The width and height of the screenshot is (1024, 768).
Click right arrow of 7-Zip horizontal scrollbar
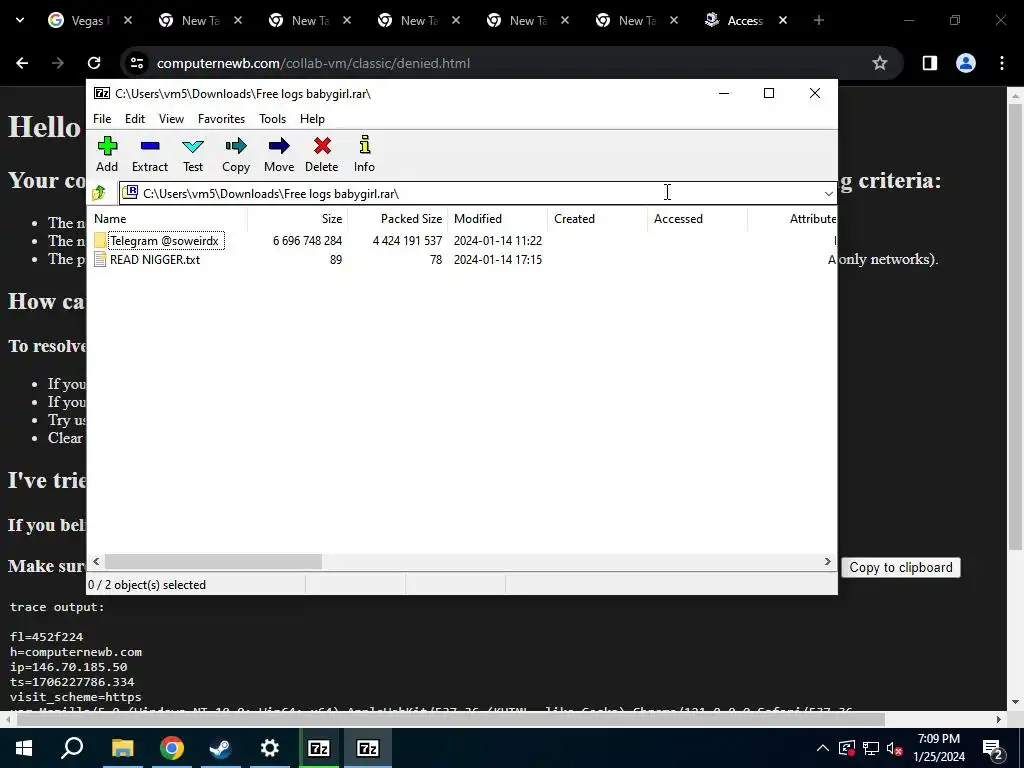pos(827,562)
